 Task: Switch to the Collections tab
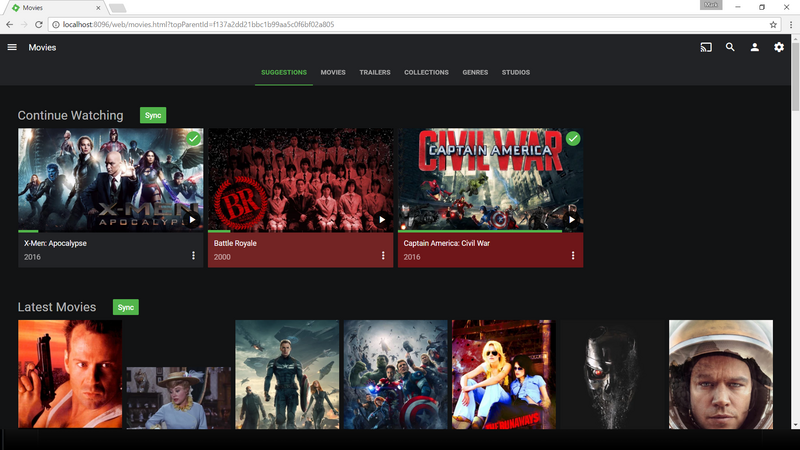[x=426, y=72]
